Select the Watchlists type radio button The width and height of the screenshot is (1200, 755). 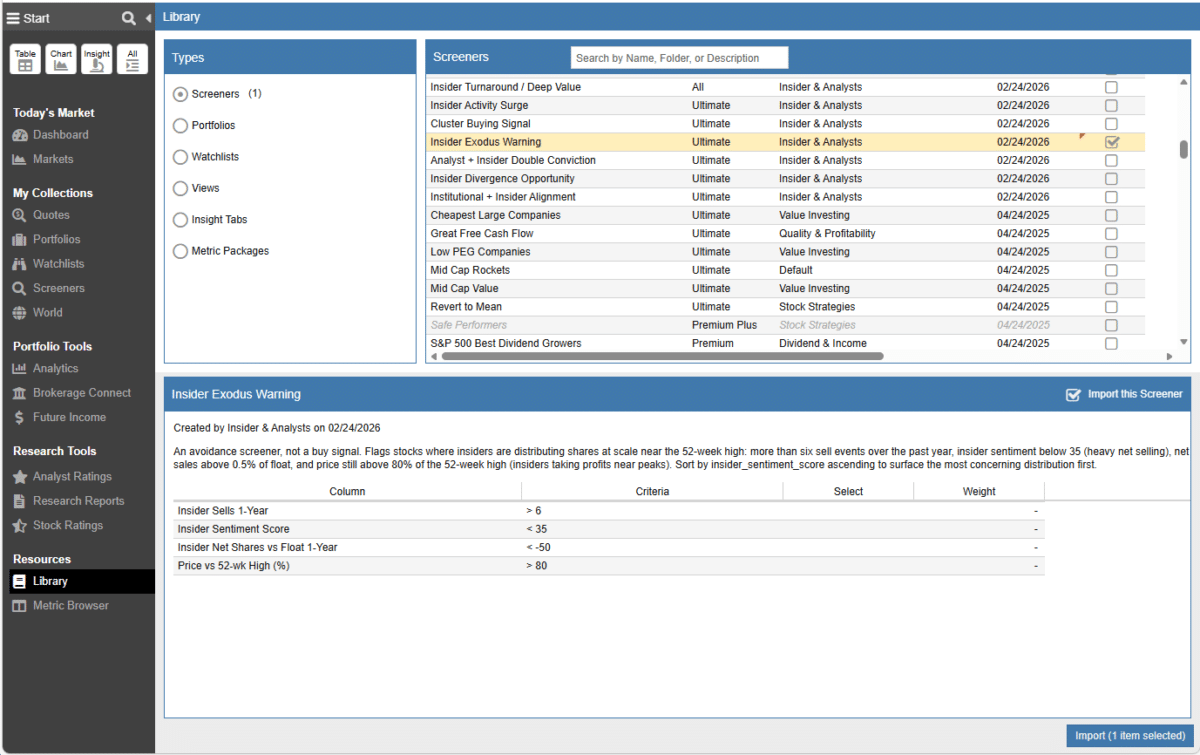click(180, 157)
